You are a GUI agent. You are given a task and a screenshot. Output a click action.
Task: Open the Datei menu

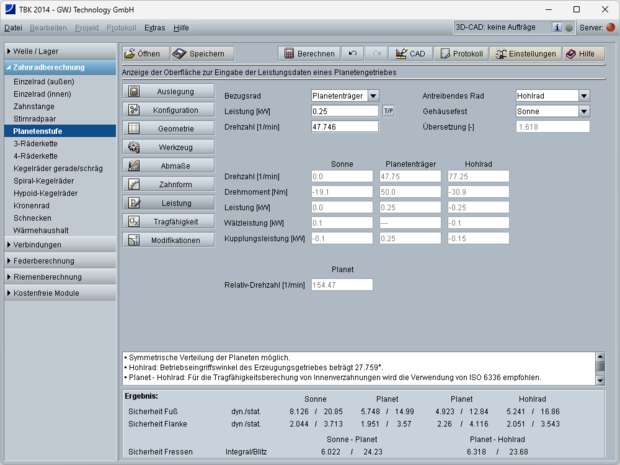point(14,27)
